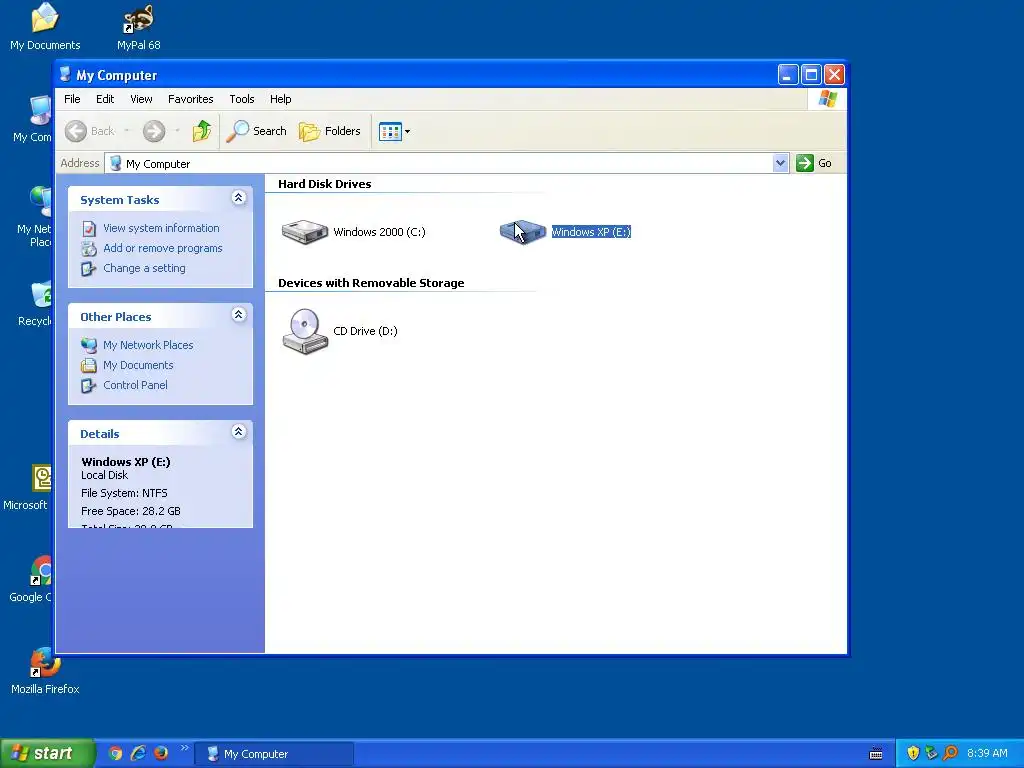1024x768 pixels.
Task: Collapse the System Tasks panel
Action: click(238, 199)
